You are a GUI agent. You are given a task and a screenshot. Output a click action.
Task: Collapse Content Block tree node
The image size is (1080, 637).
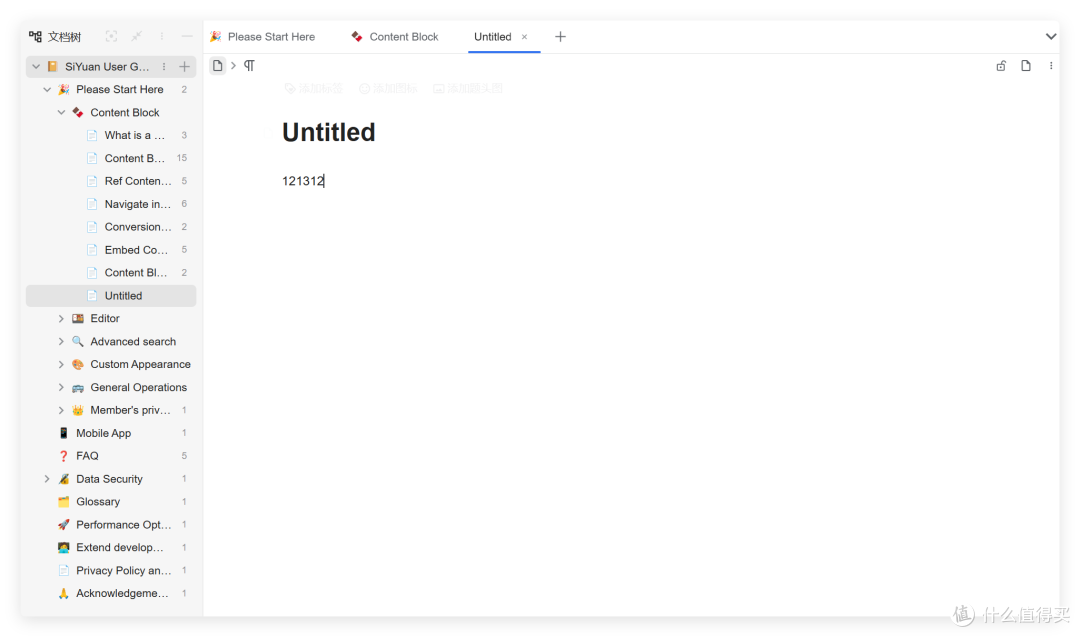61,112
